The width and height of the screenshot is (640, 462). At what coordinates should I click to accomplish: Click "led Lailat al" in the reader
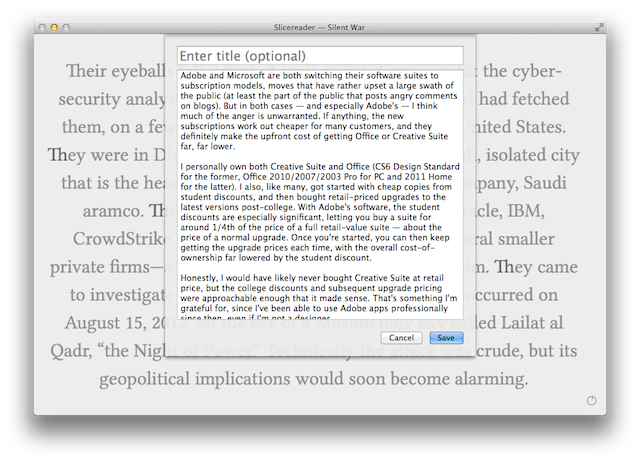[519, 323]
